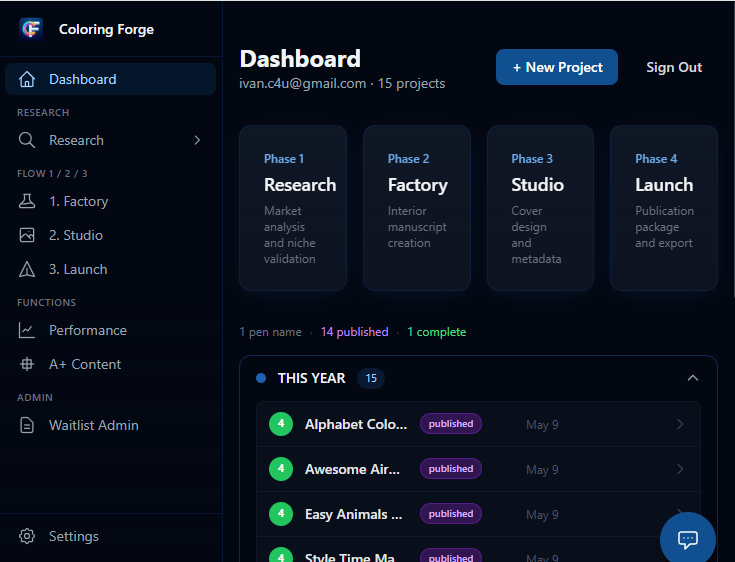Viewport: 735px width, 562px height.
Task: Open Research menu item
Action: 110,140
